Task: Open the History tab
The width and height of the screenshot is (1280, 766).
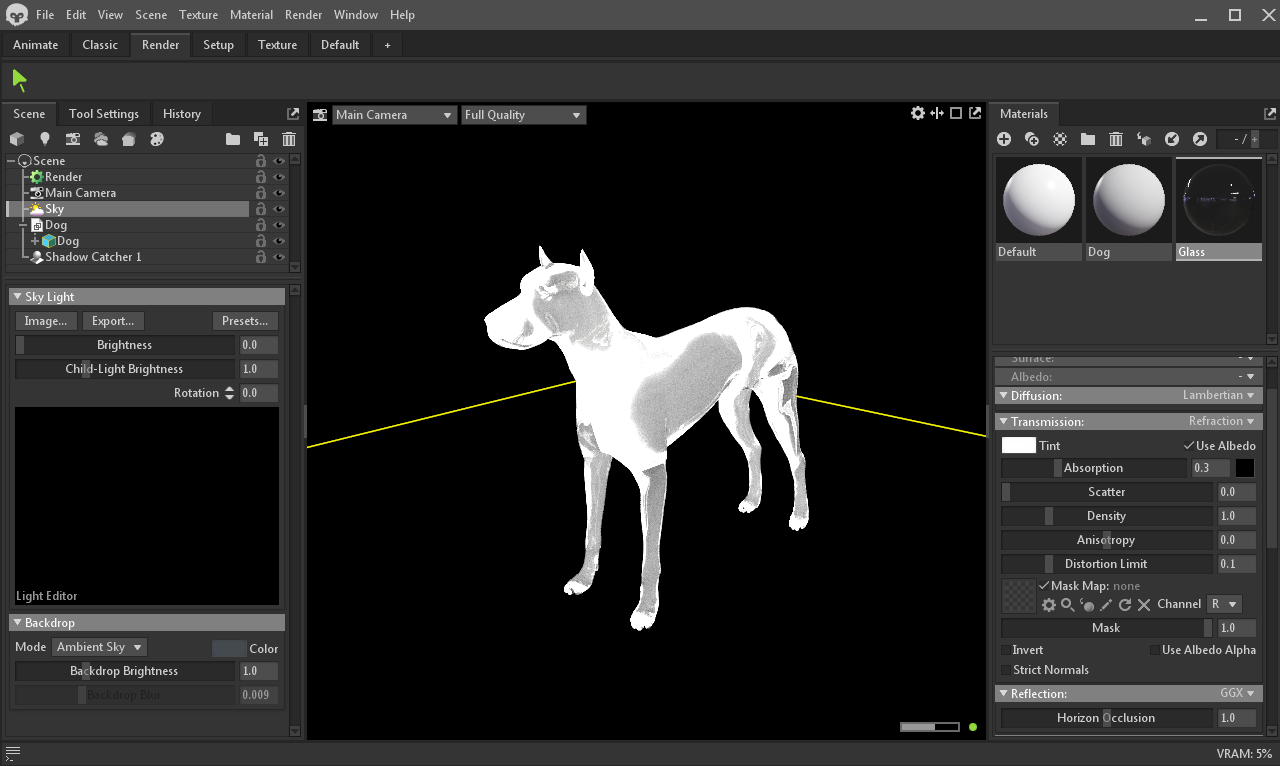Action: 182,114
